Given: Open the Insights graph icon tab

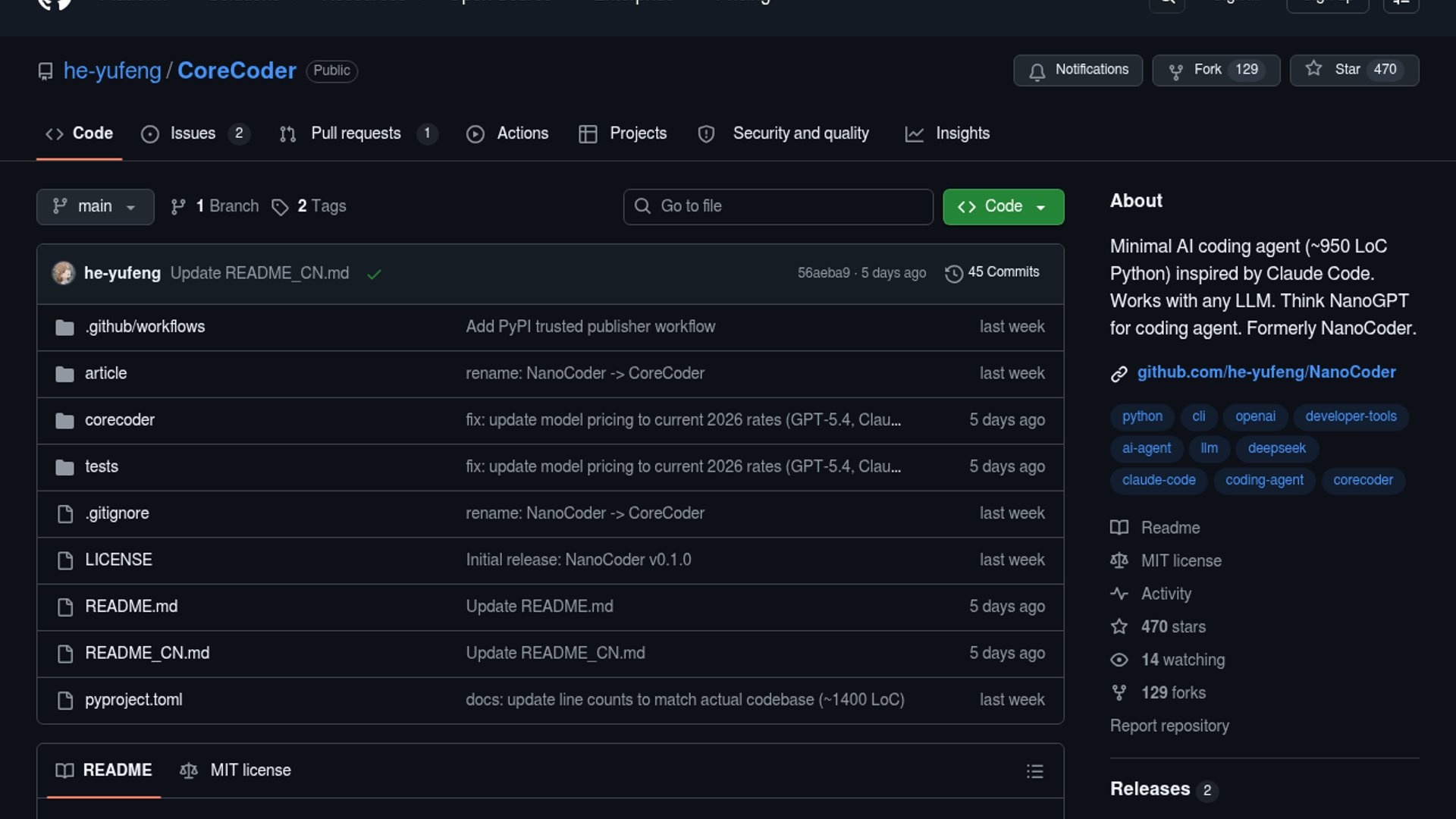Looking at the screenshot, I should (x=915, y=134).
